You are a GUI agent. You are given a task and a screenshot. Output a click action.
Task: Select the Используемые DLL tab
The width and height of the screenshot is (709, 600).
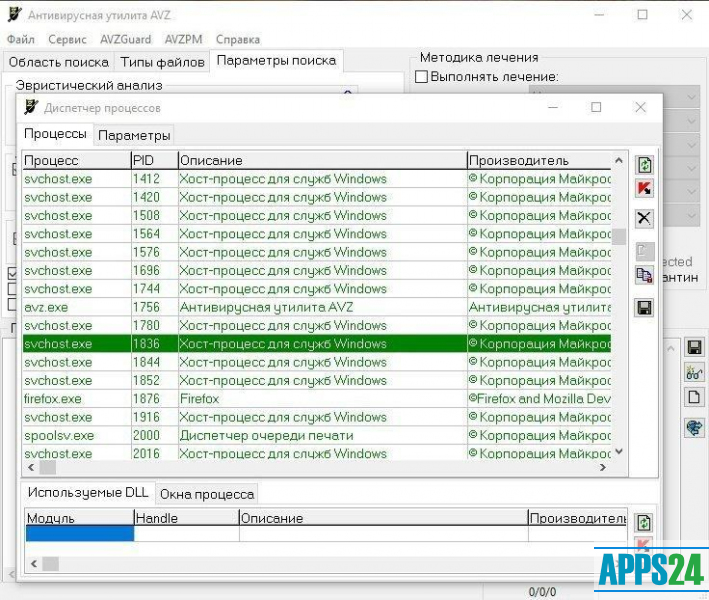click(x=88, y=492)
